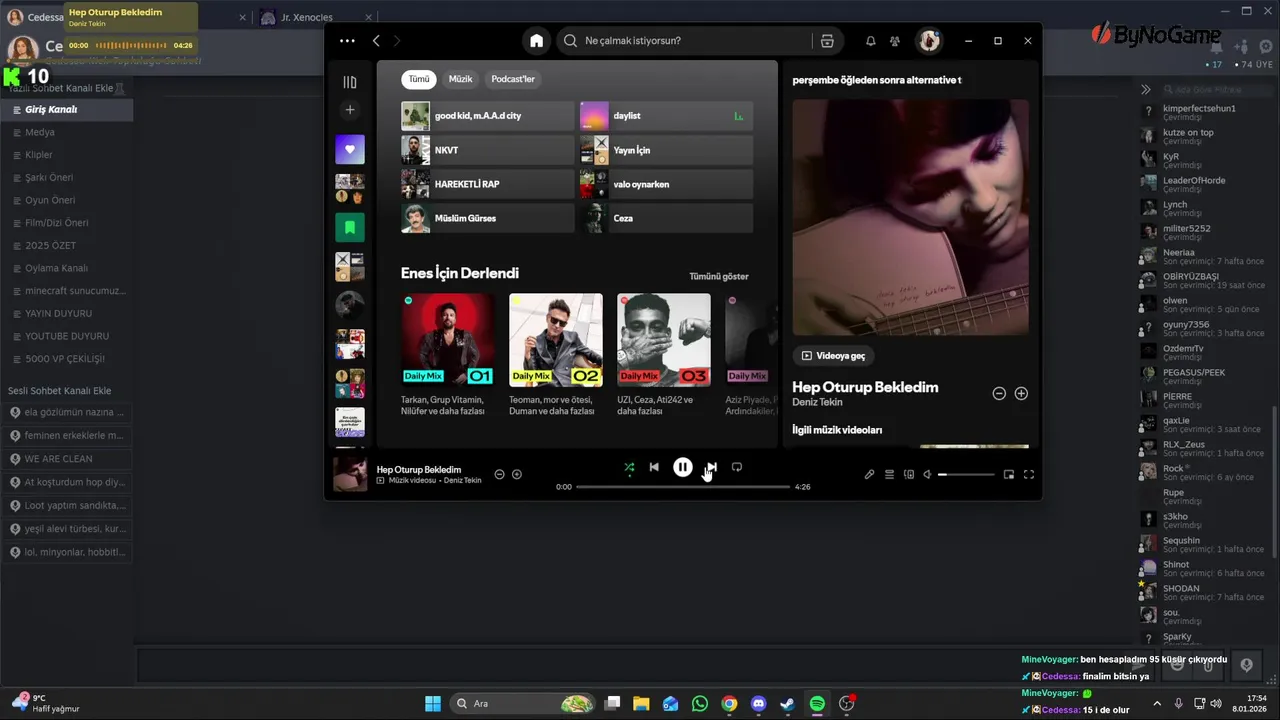Open Liked Songs in sidebar

pos(350,149)
